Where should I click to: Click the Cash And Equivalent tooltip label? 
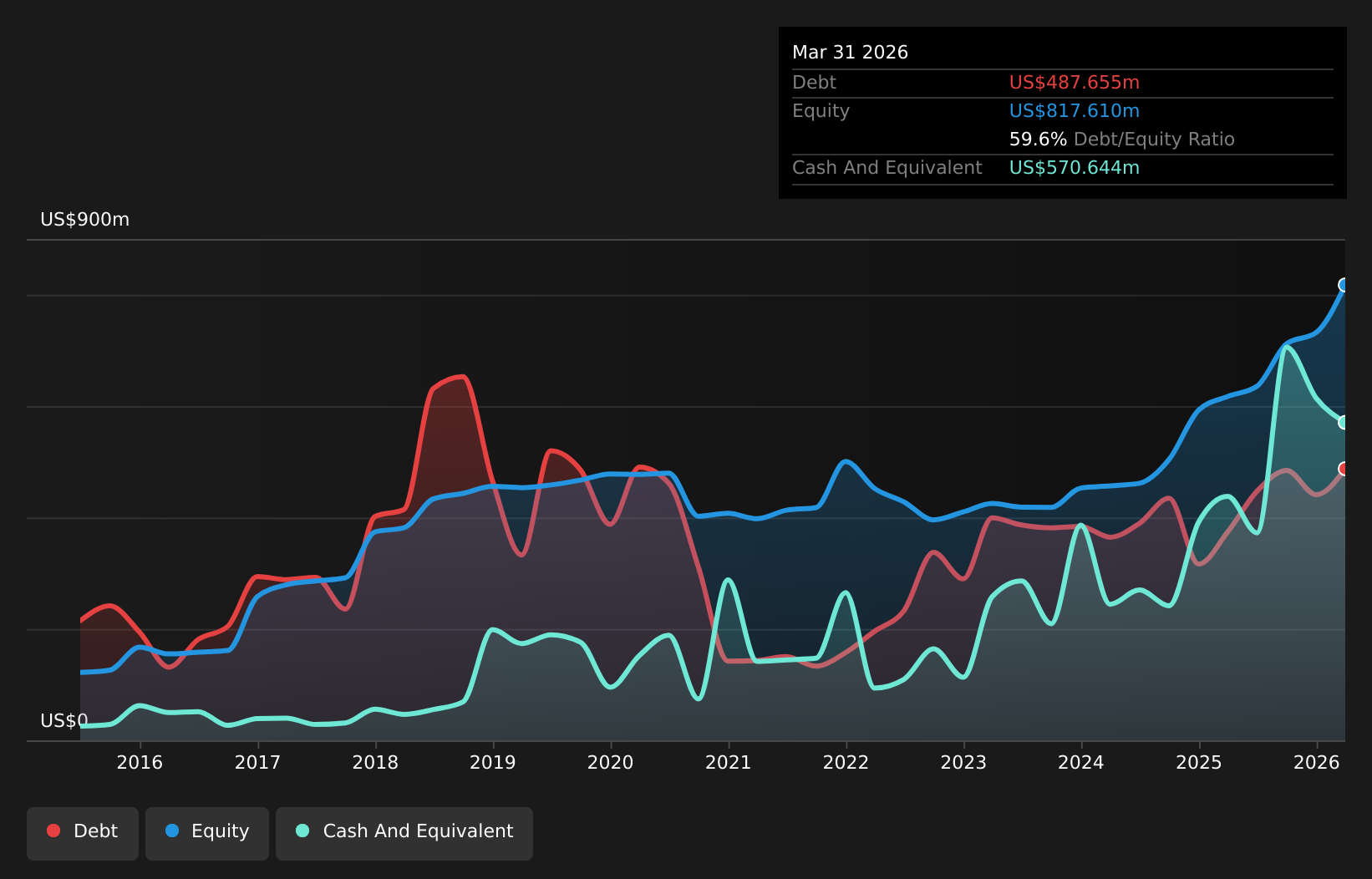(x=887, y=168)
